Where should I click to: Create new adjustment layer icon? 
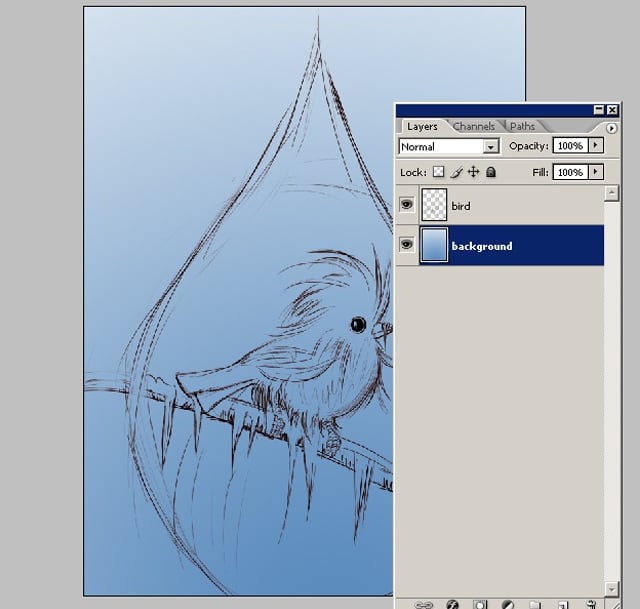click(x=507, y=605)
